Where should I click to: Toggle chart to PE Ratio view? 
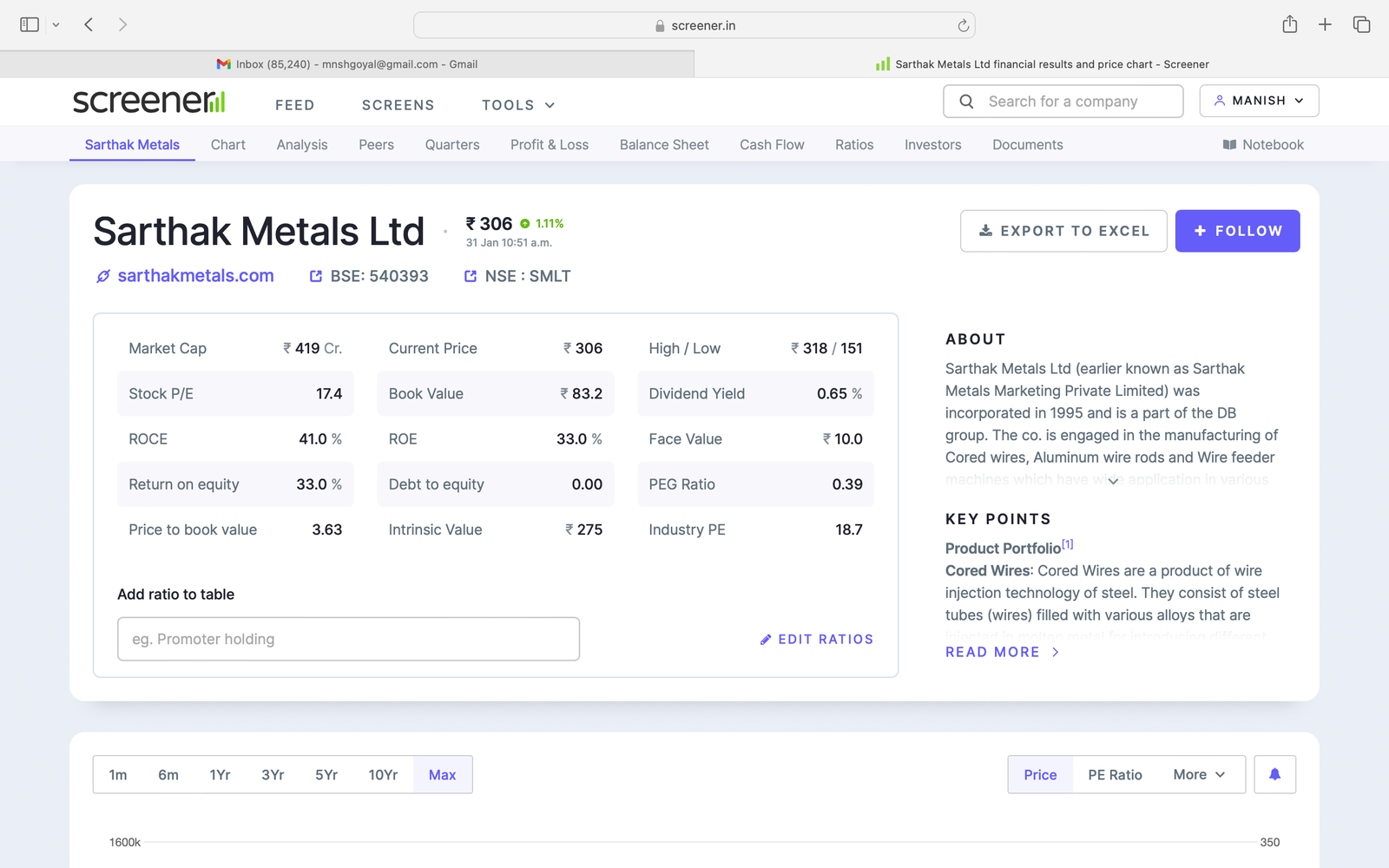1115,774
